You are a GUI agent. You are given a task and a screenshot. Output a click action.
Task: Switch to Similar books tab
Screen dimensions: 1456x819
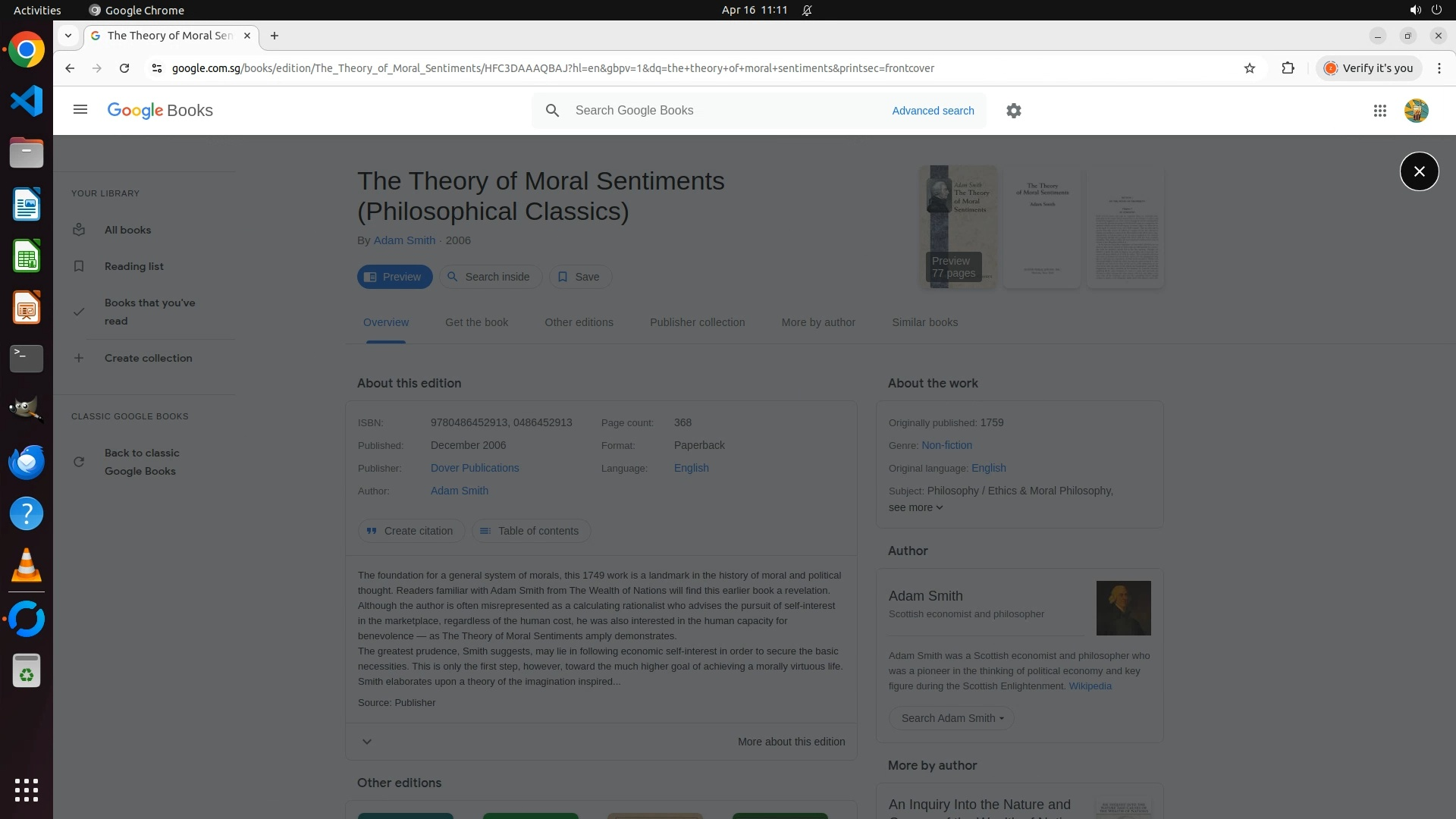point(924,322)
